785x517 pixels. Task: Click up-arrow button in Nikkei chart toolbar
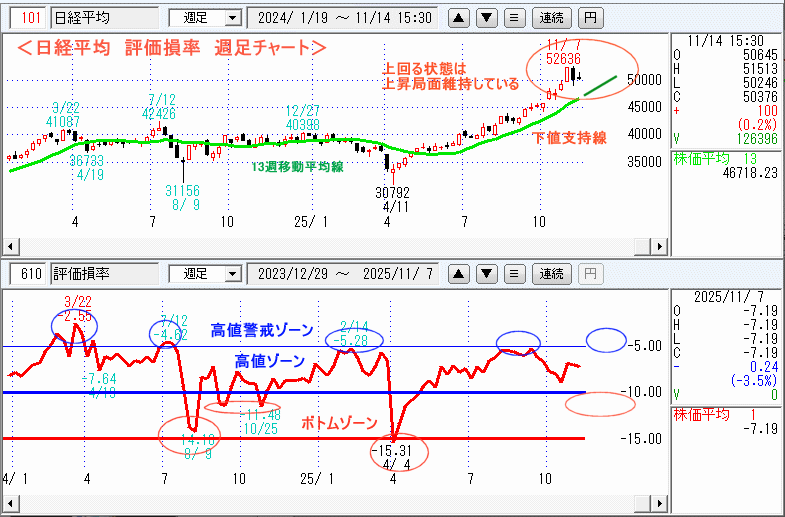pos(459,19)
